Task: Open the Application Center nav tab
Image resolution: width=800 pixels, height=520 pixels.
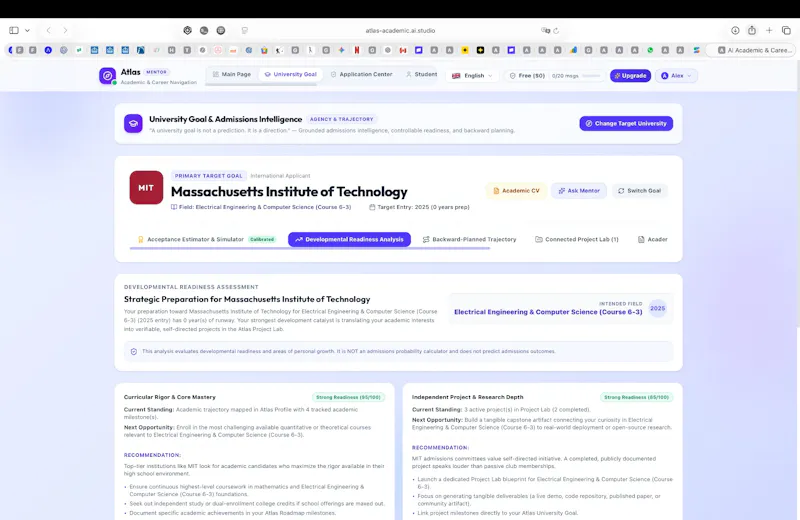Action: 361,75
